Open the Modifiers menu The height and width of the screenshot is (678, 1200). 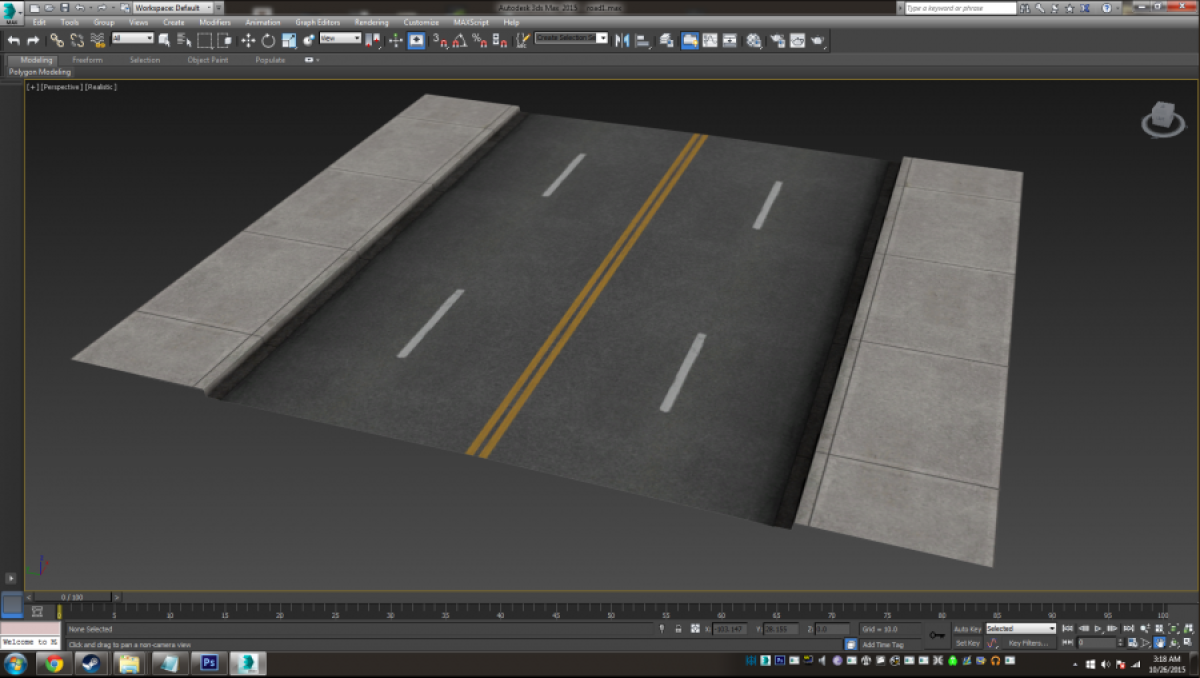click(x=214, y=22)
